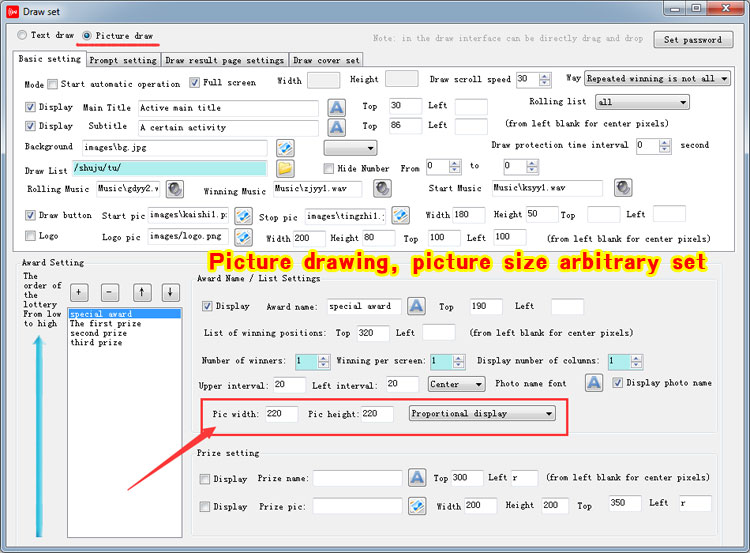
Task: Add award with plus button
Action: (x=81, y=292)
